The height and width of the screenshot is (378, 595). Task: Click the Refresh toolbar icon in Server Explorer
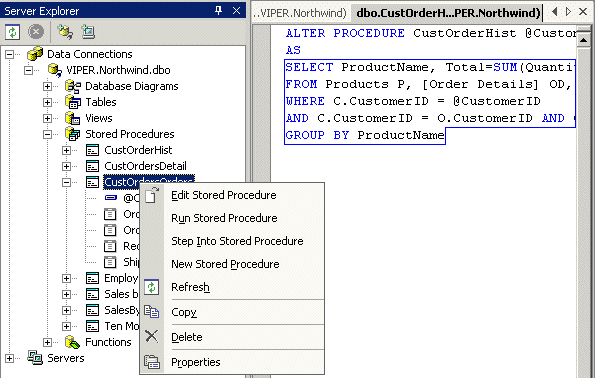(13, 32)
